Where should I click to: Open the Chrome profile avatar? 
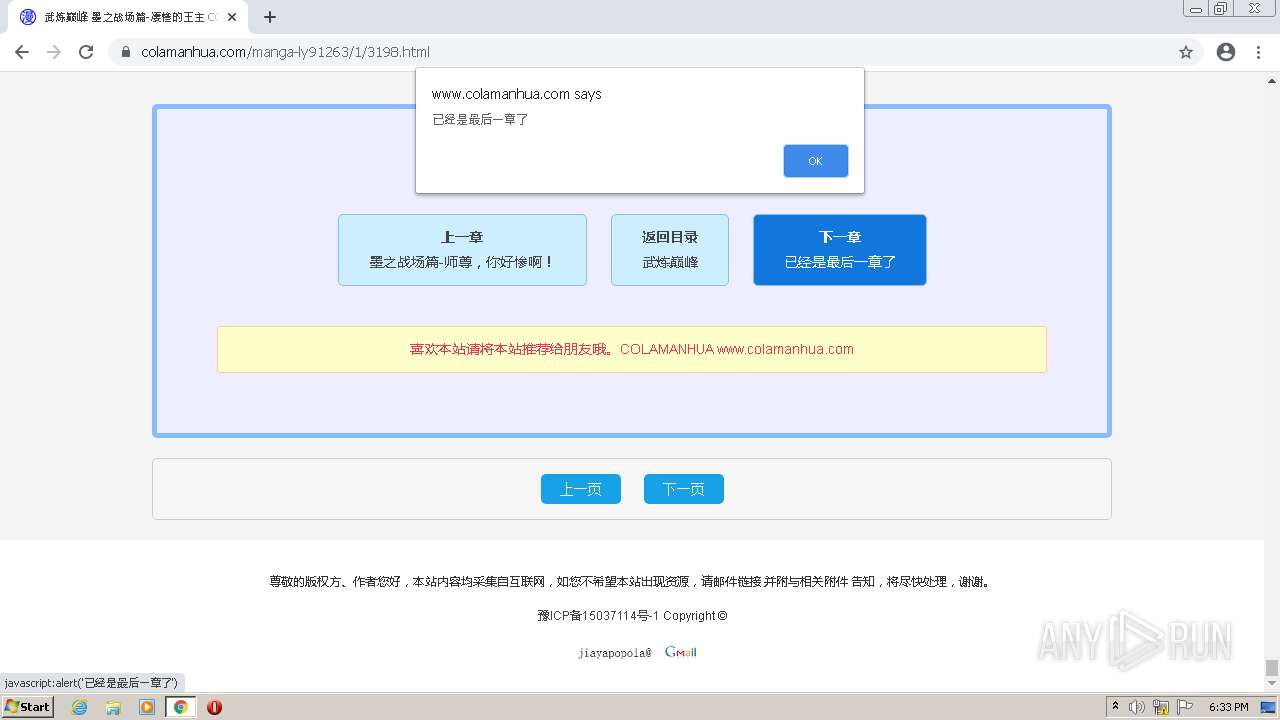click(1226, 52)
